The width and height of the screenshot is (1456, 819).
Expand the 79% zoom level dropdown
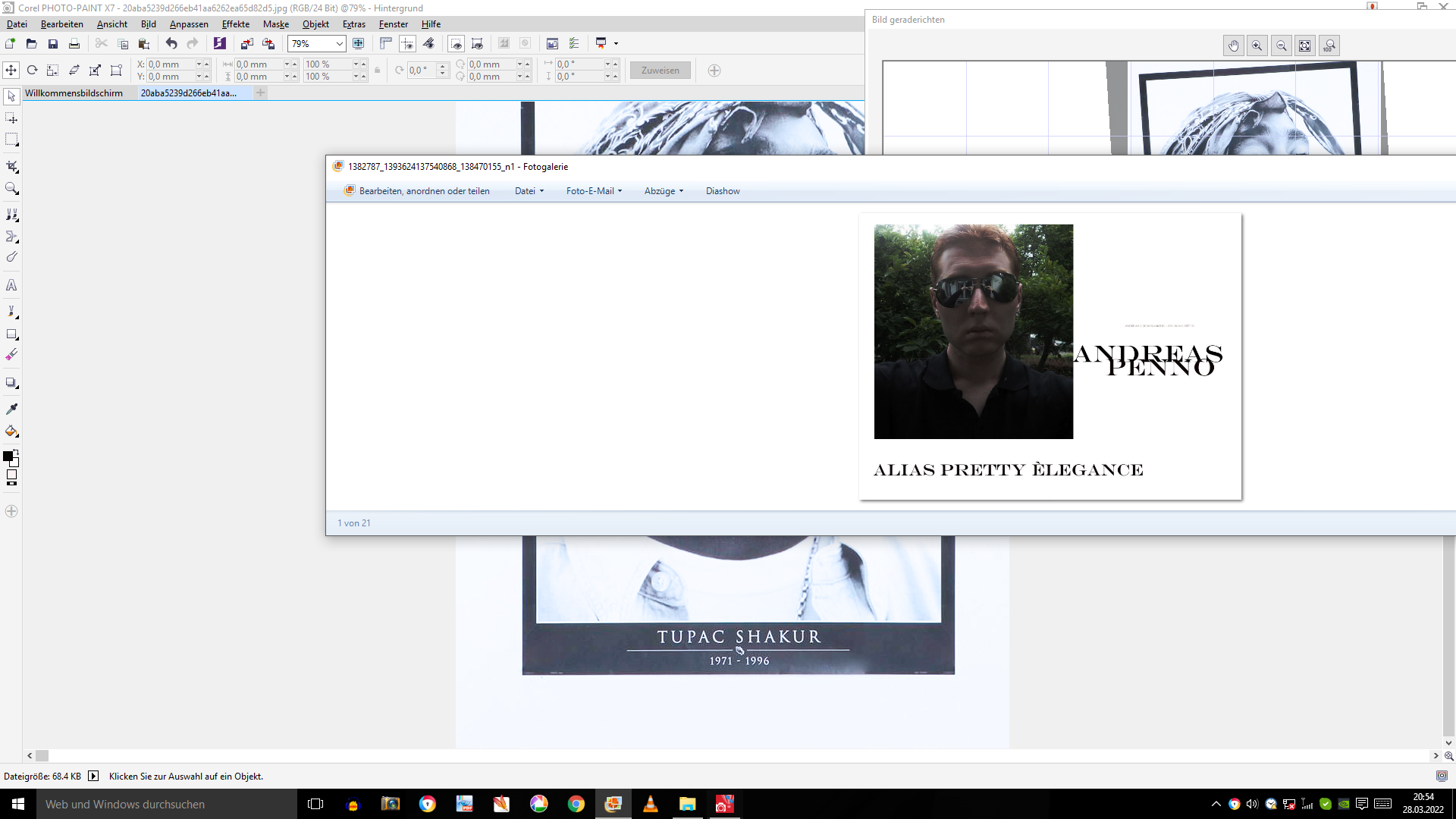(x=340, y=44)
